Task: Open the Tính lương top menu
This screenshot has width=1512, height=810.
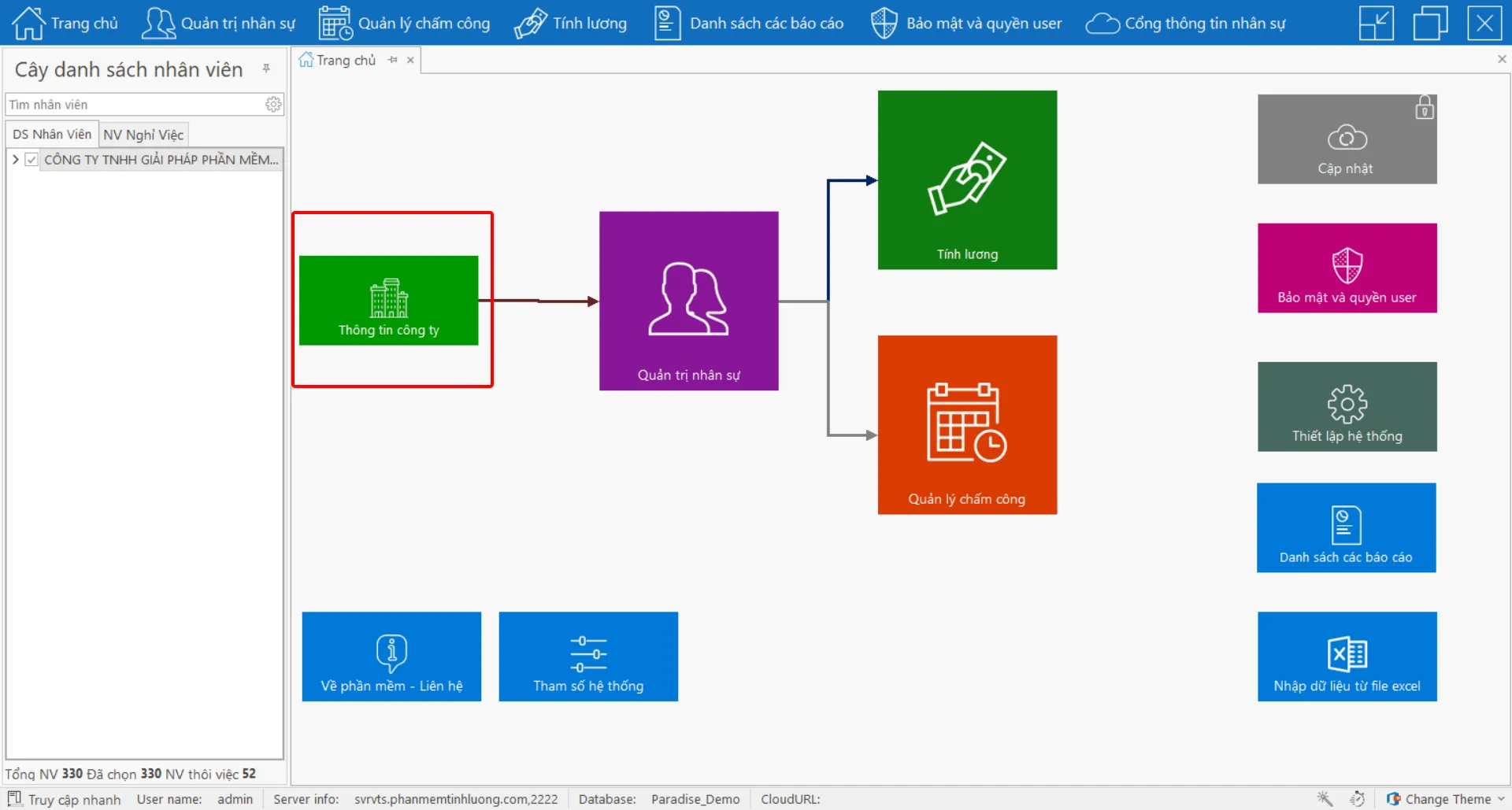Action: pyautogui.click(x=570, y=23)
